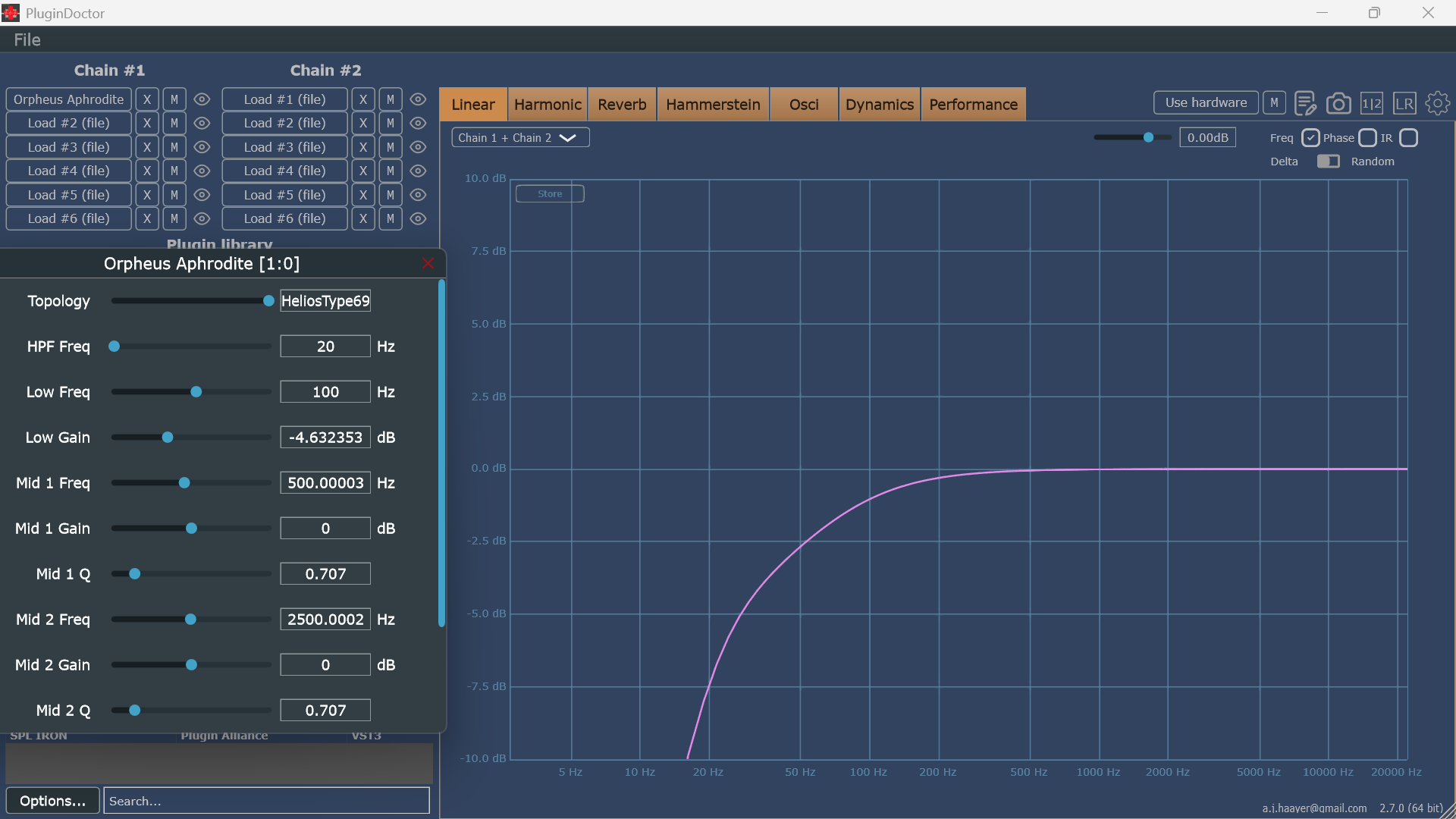Flip the Delta/Random toggle switch

point(1328,162)
